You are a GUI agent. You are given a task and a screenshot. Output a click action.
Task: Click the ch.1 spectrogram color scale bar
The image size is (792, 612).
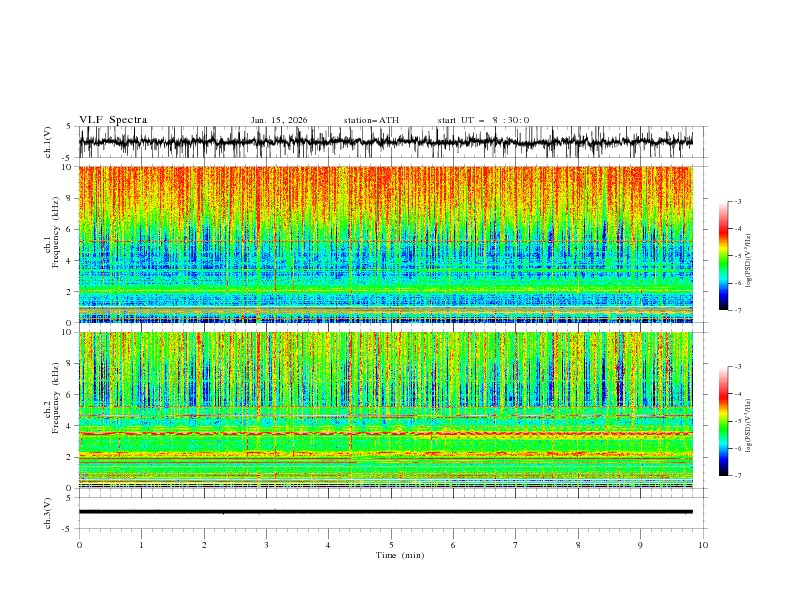[x=723, y=256]
